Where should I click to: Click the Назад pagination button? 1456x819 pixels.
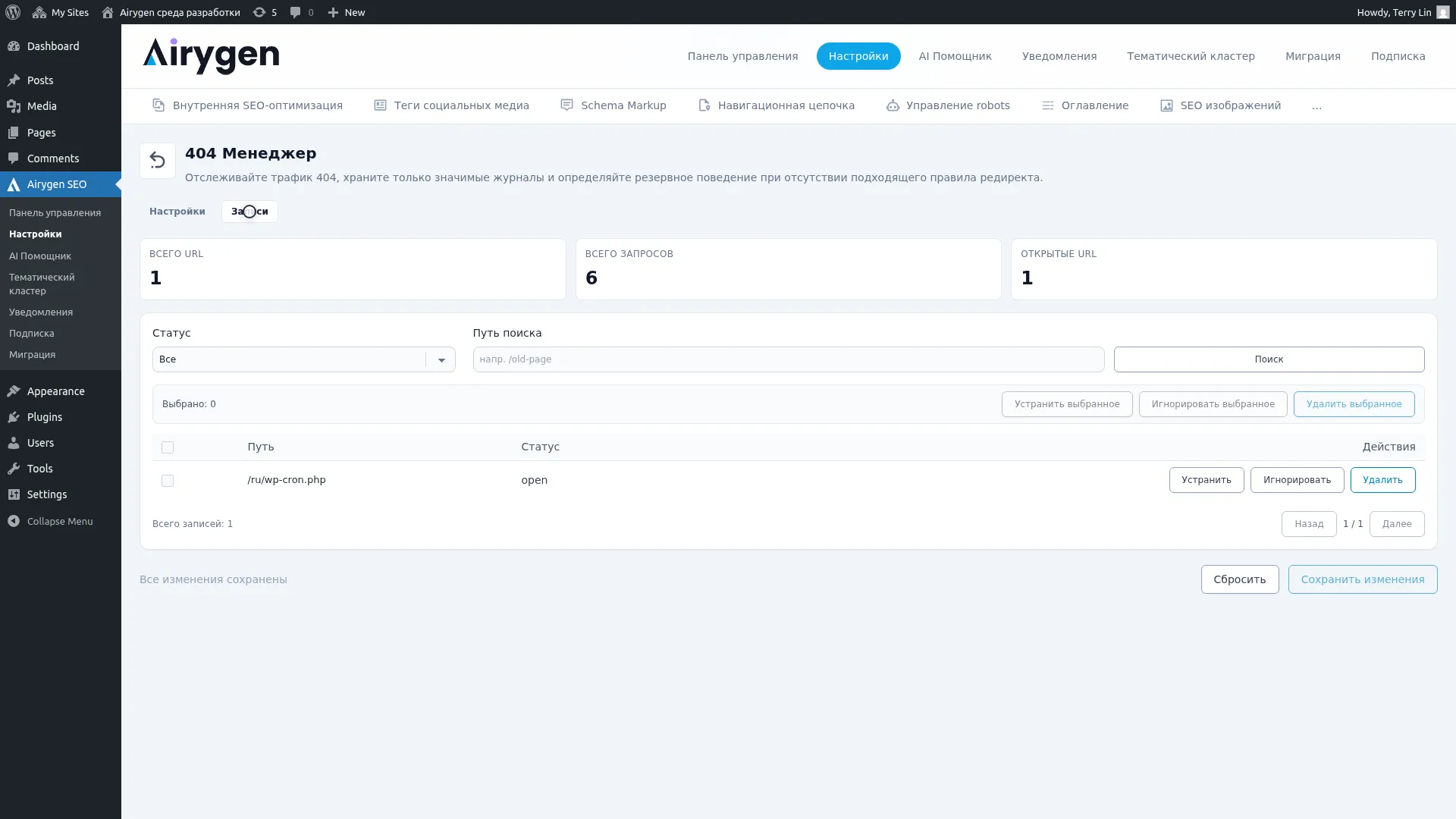[x=1308, y=524]
